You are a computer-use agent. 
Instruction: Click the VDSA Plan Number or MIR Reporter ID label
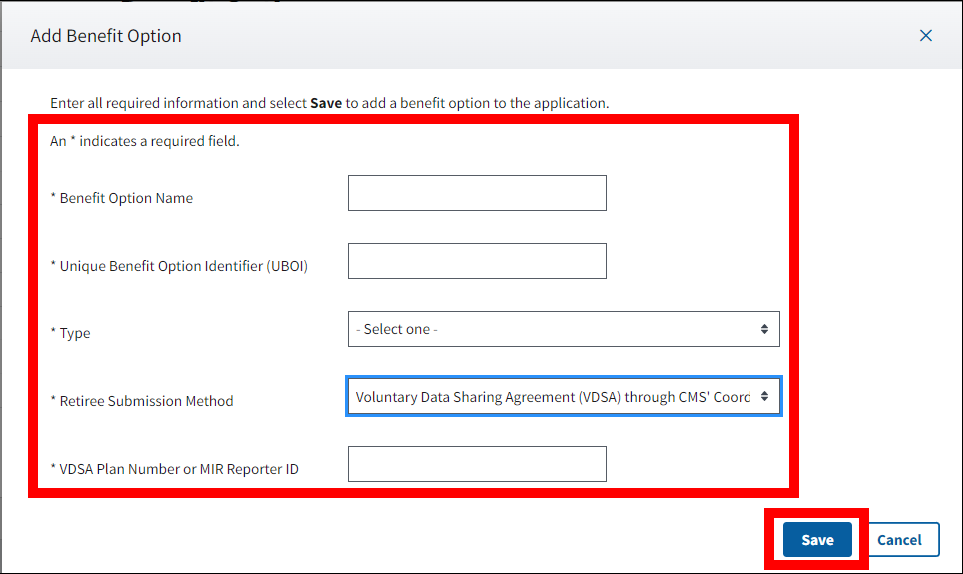click(x=178, y=468)
